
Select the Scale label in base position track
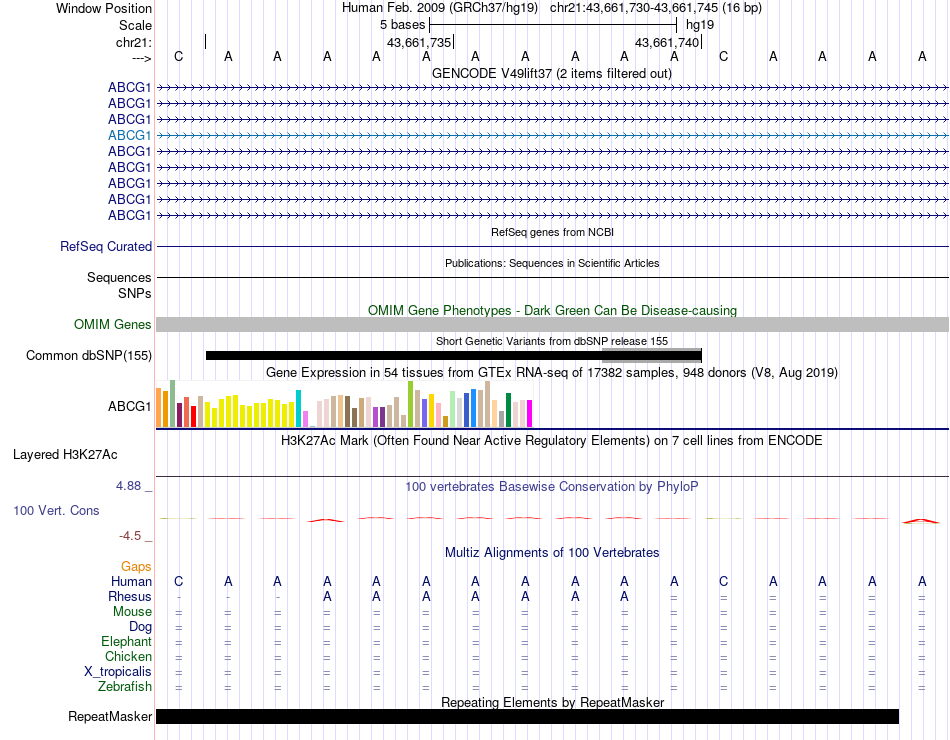pyautogui.click(x=135, y=25)
